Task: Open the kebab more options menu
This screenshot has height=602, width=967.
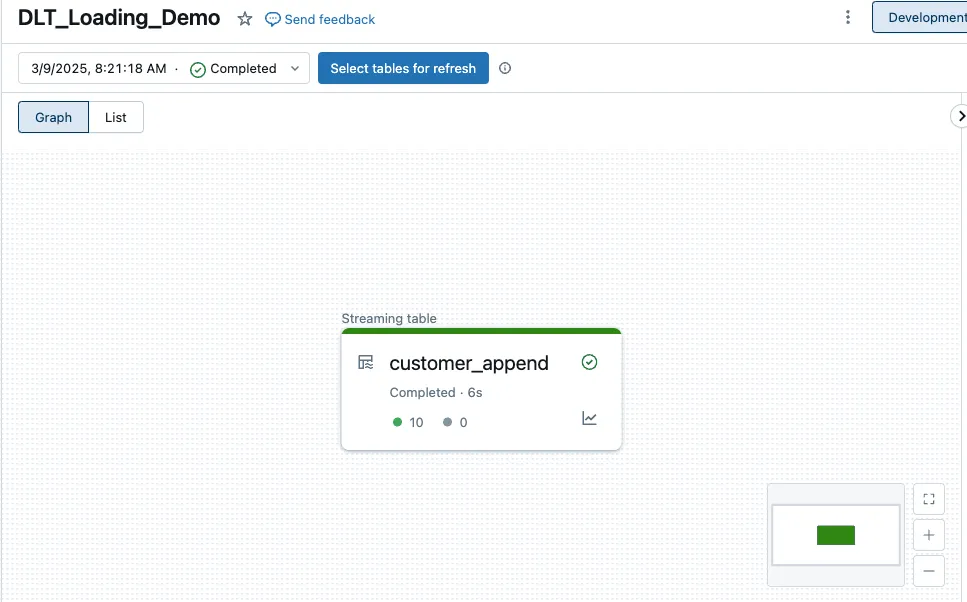Action: click(x=848, y=17)
